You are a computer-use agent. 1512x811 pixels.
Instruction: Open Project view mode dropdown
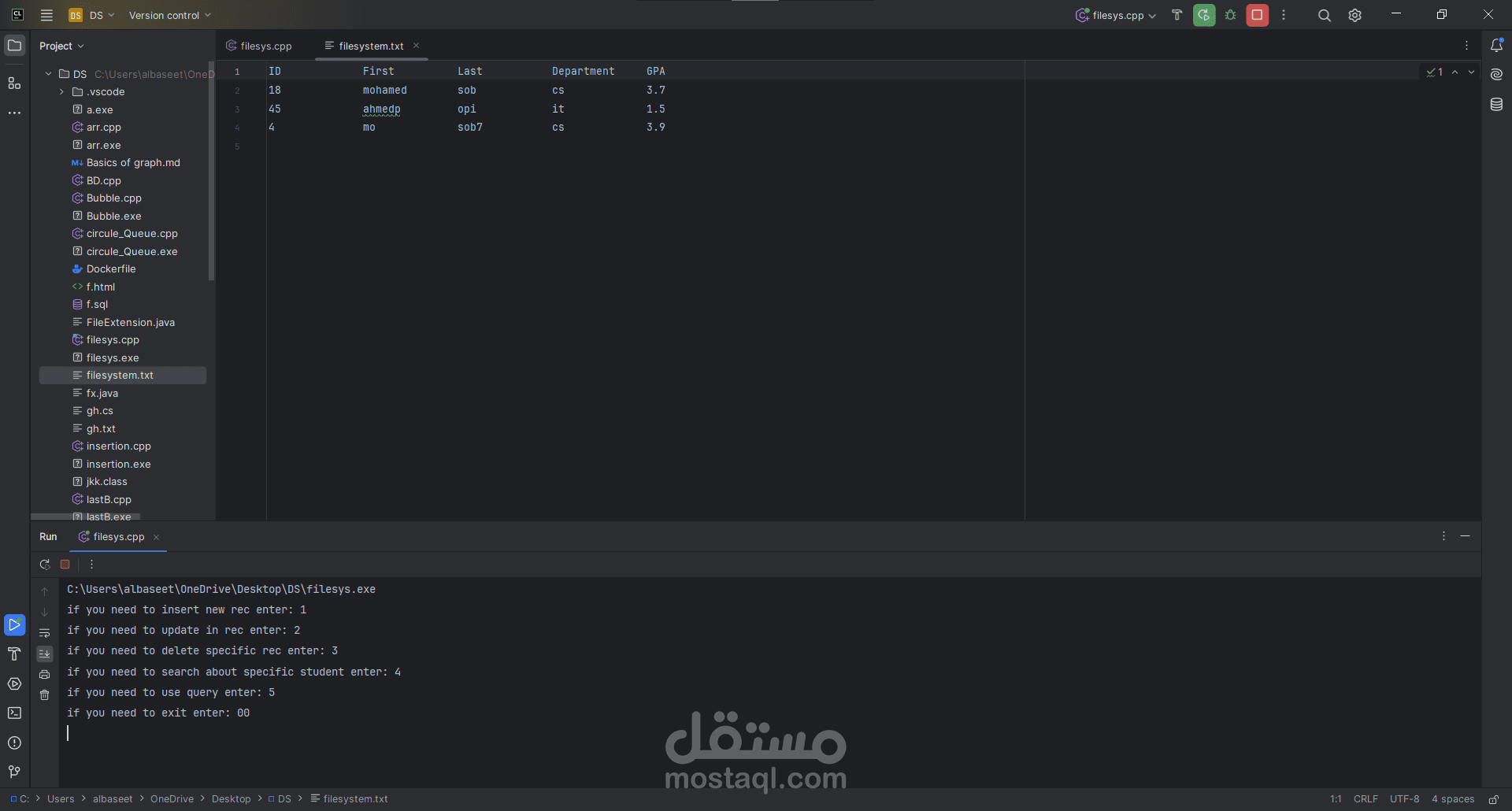[61, 46]
